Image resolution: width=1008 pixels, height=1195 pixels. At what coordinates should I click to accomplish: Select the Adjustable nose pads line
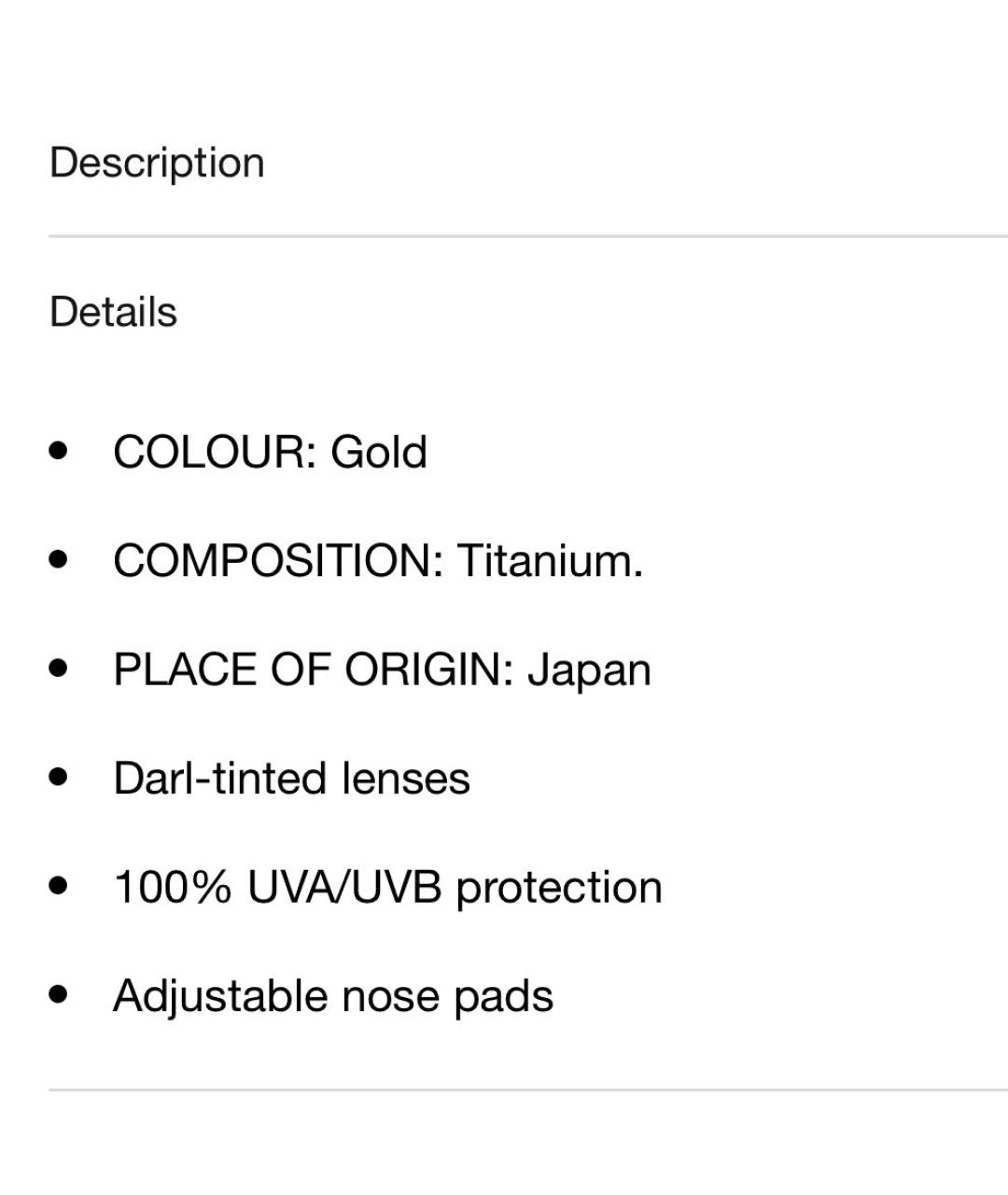(x=333, y=996)
